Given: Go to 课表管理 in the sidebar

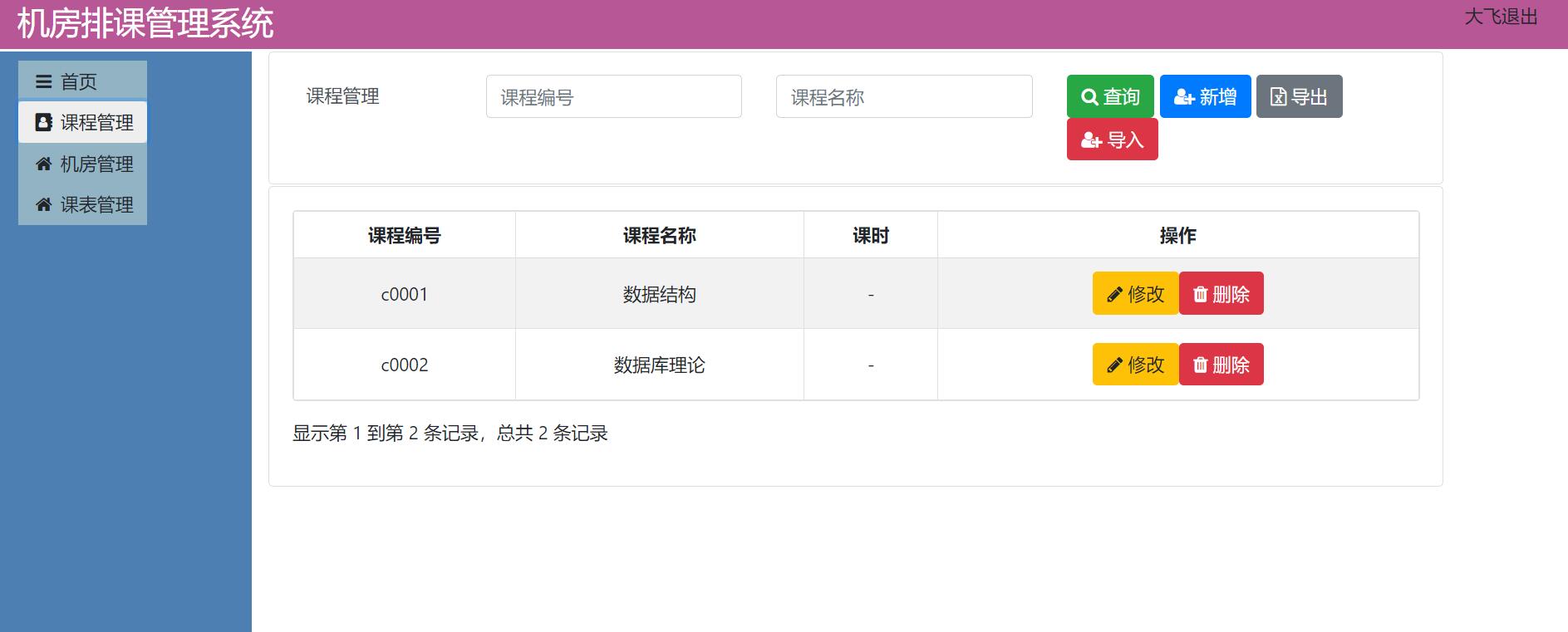Looking at the screenshot, I should click(82, 204).
